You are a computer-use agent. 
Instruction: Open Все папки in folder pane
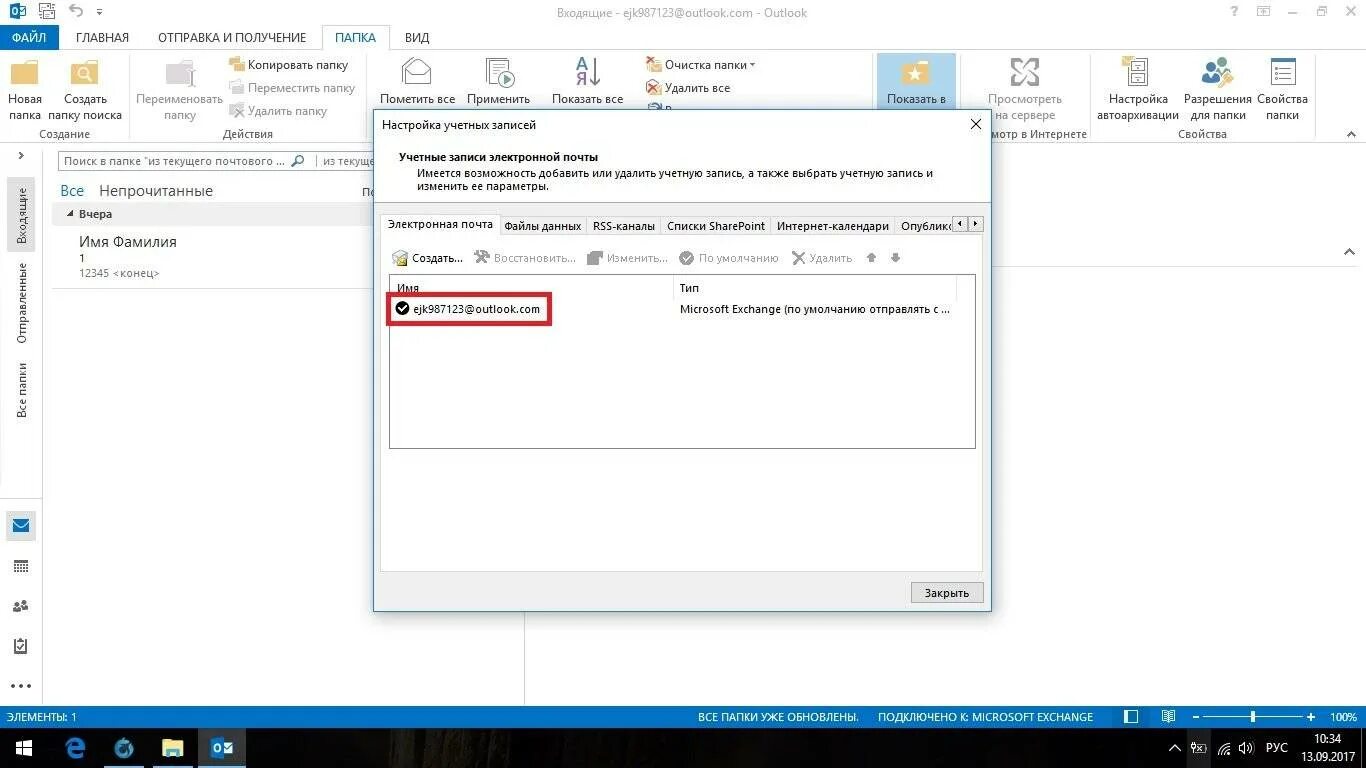[x=22, y=390]
